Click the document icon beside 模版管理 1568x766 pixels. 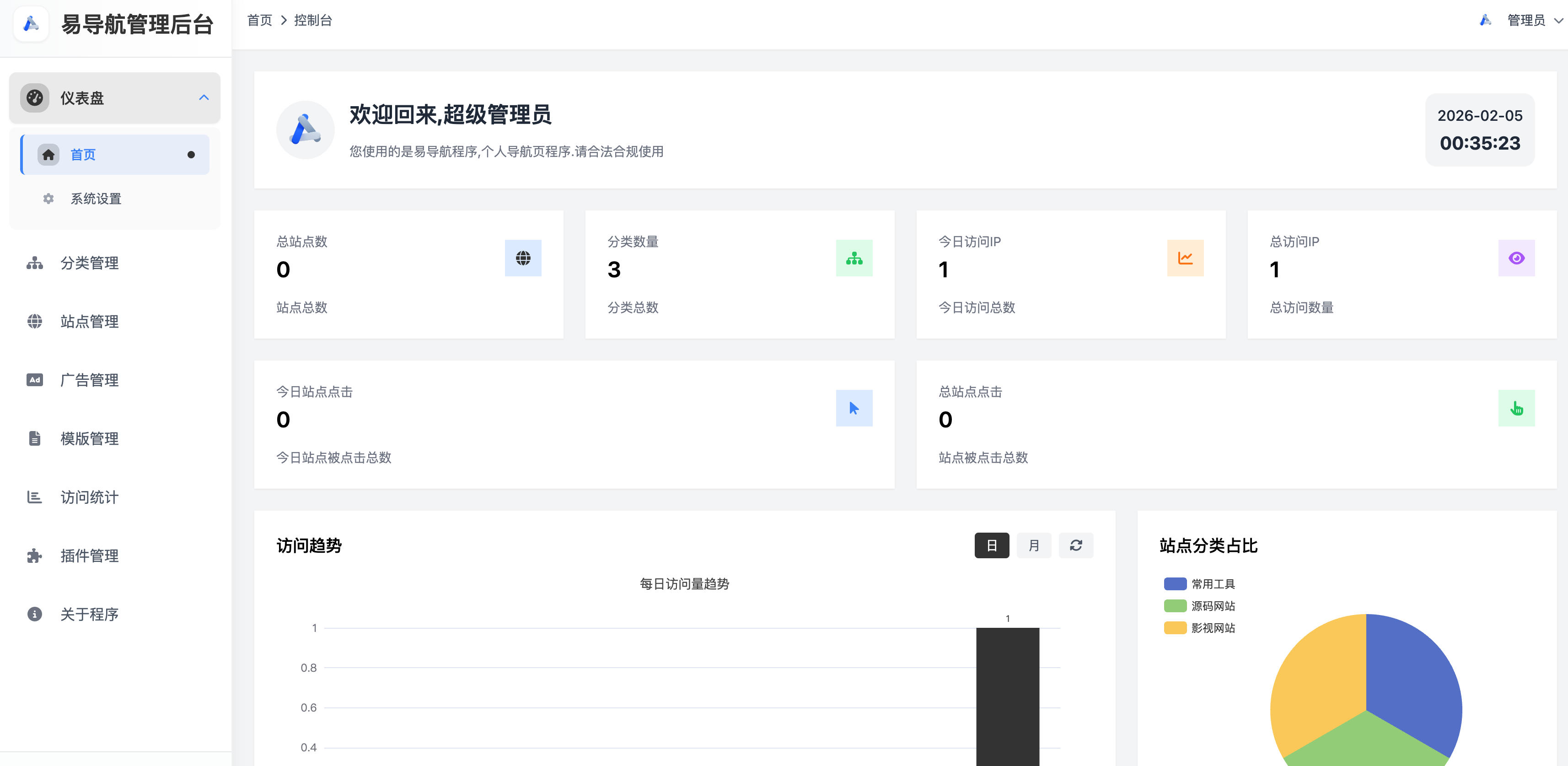[x=35, y=438]
